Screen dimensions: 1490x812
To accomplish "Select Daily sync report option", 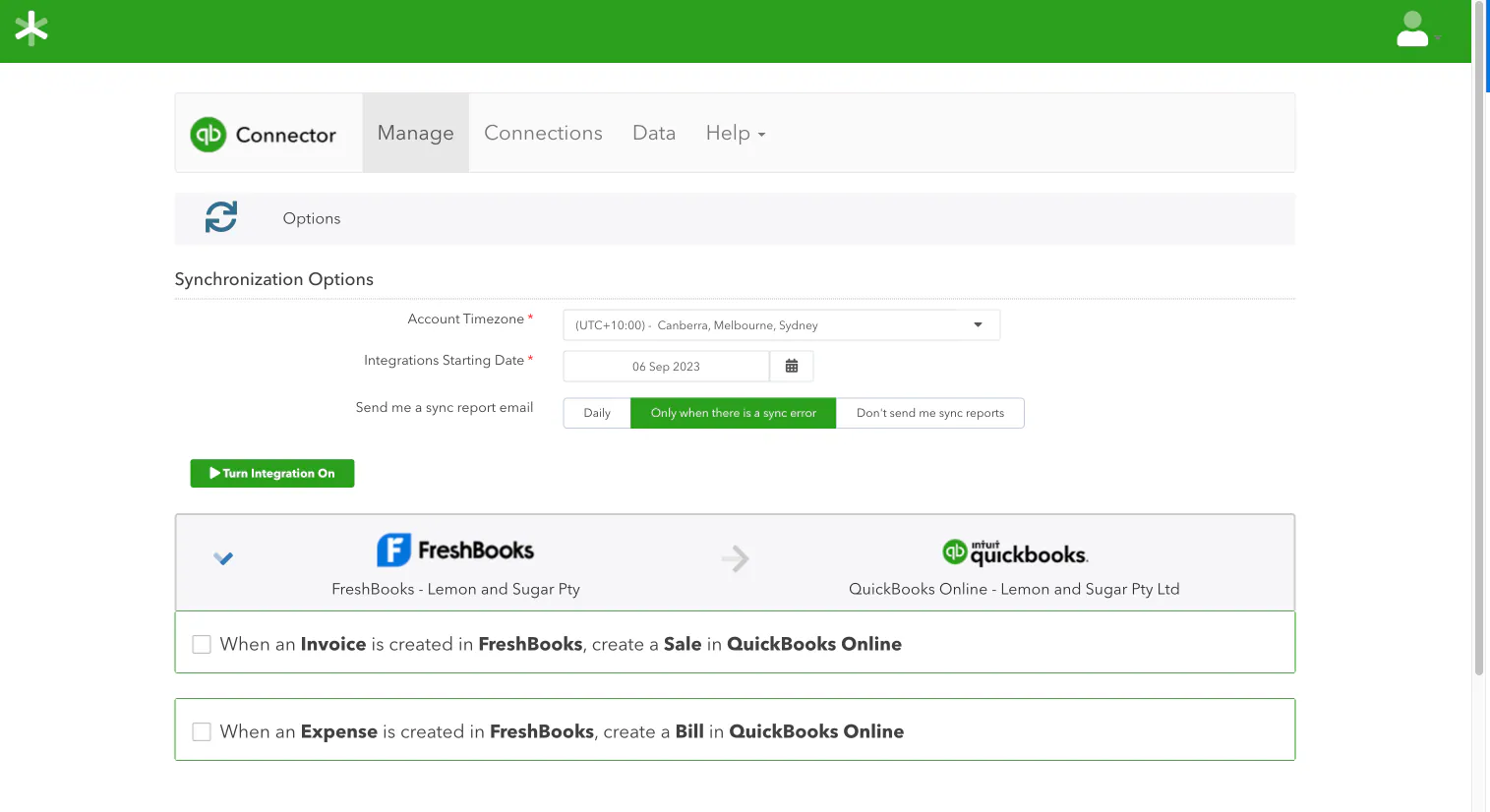I will [597, 413].
